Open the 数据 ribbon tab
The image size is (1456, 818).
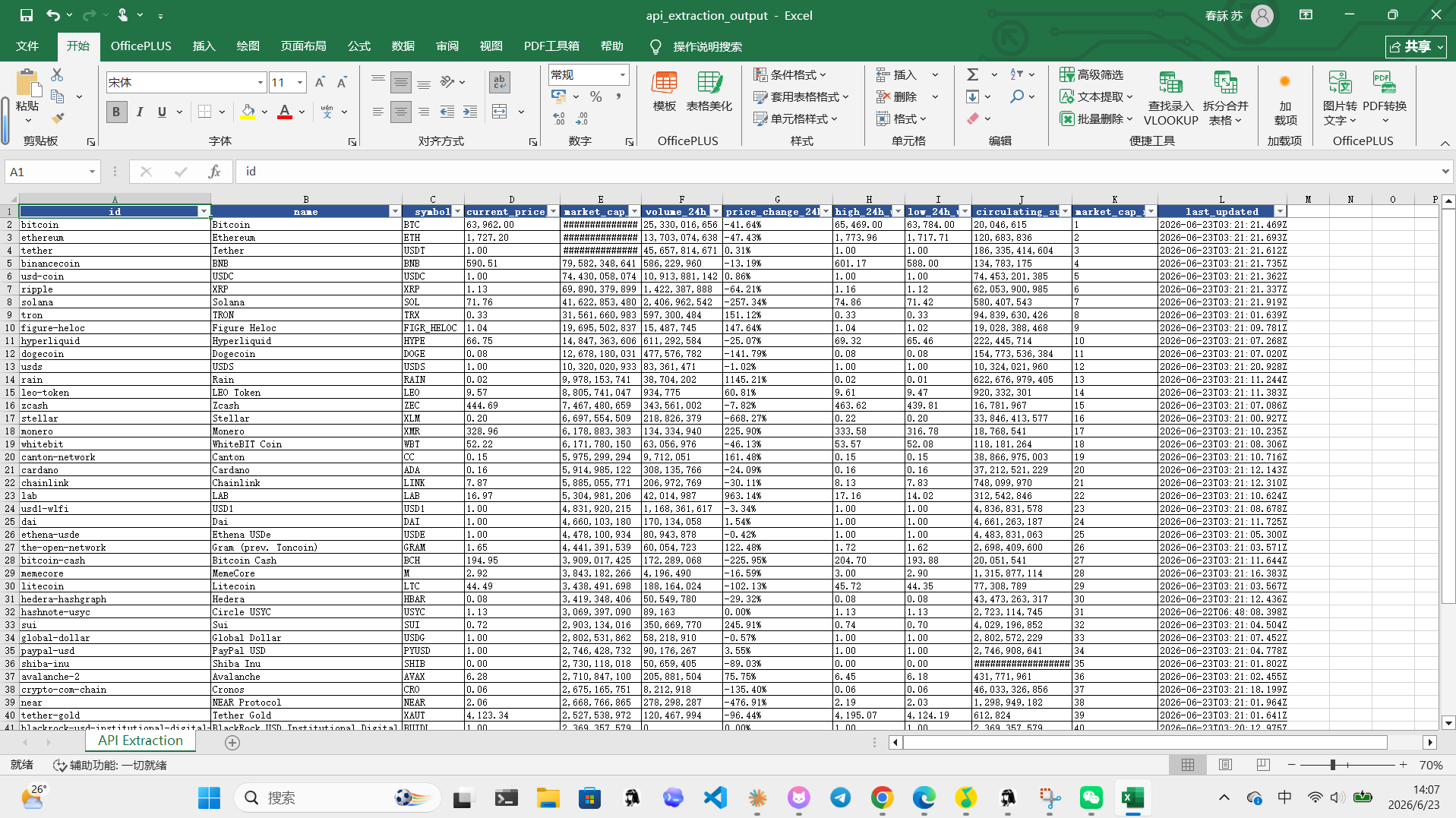tap(403, 46)
